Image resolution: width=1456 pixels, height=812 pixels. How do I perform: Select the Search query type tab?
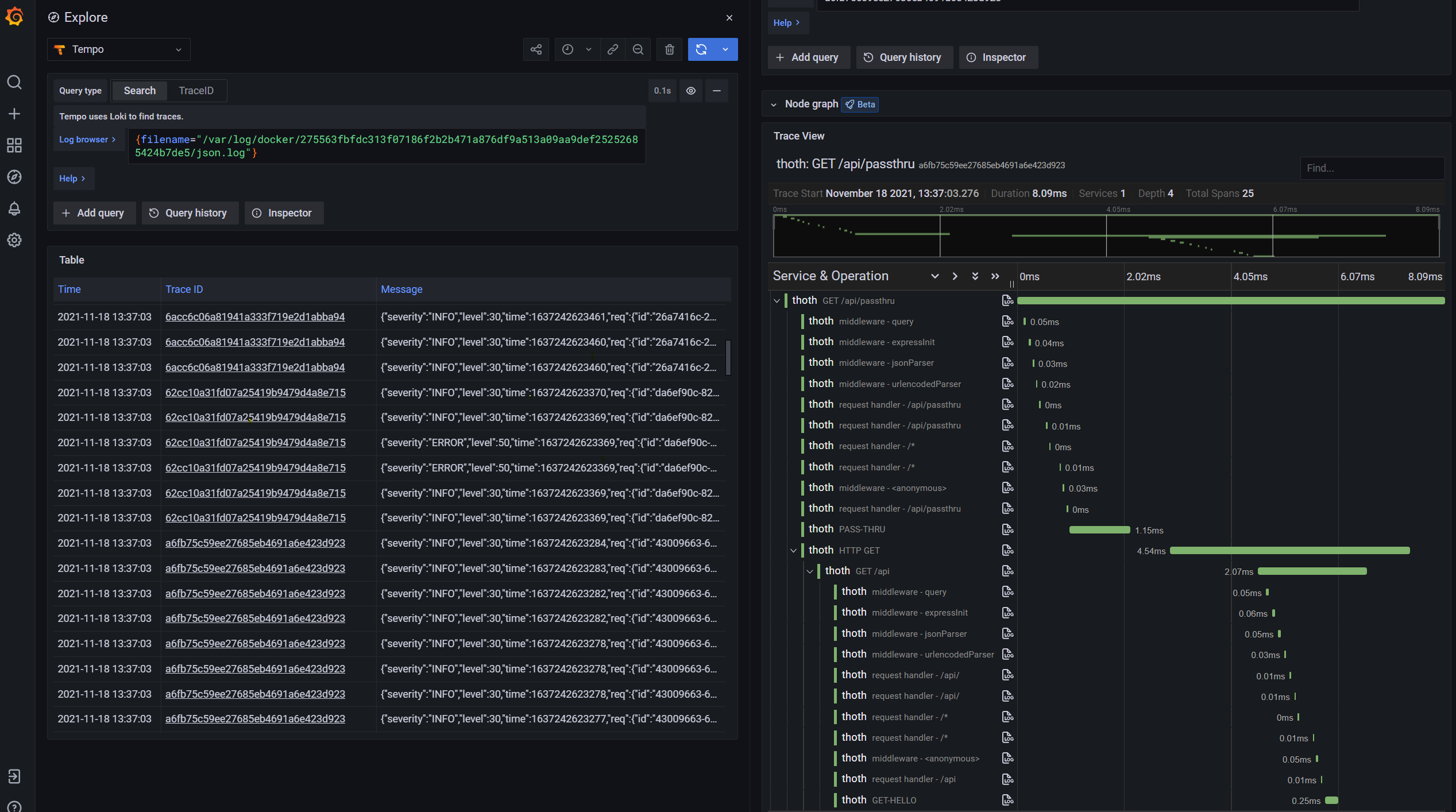coord(140,91)
